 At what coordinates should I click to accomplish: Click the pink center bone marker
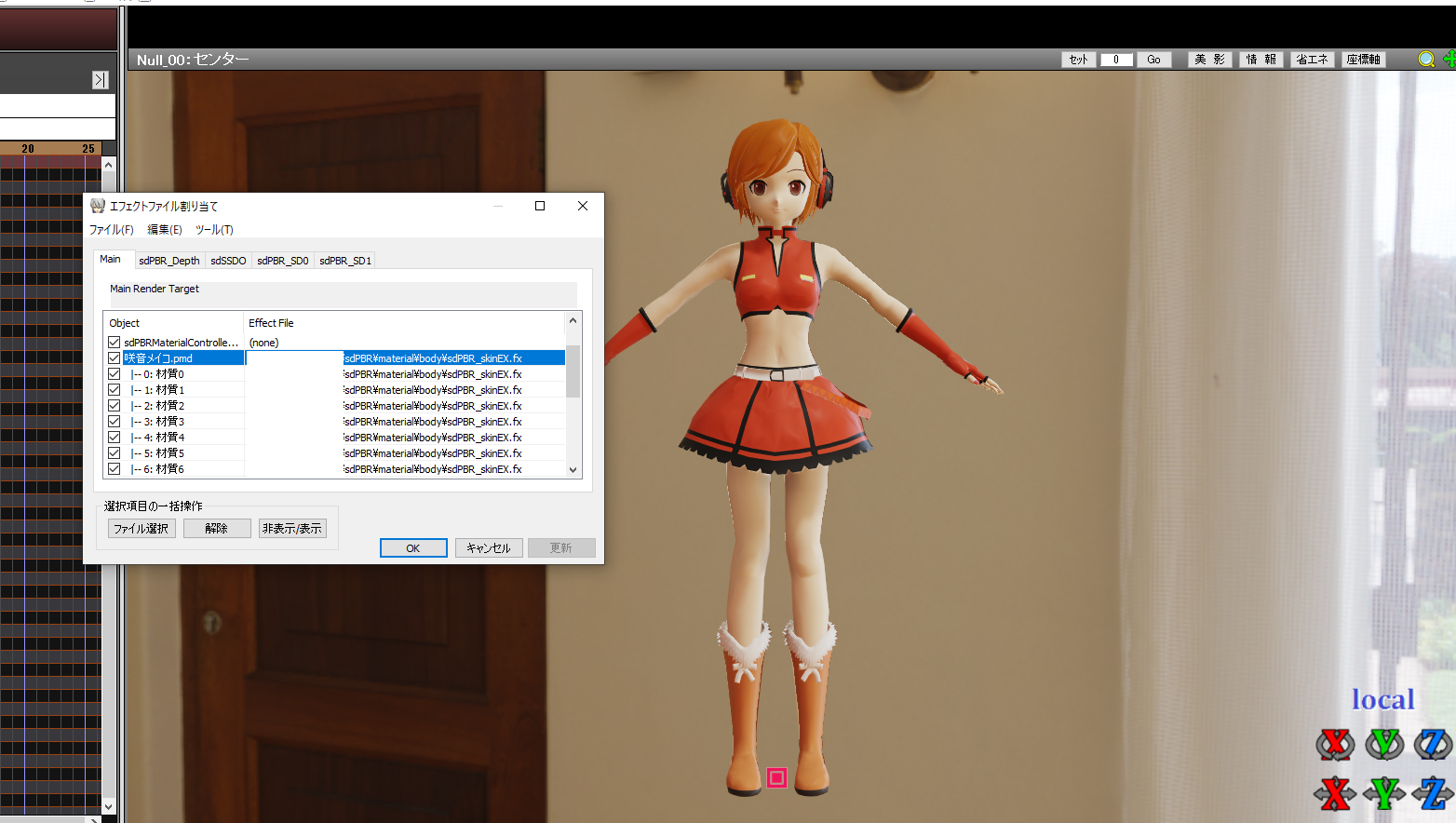point(776,777)
